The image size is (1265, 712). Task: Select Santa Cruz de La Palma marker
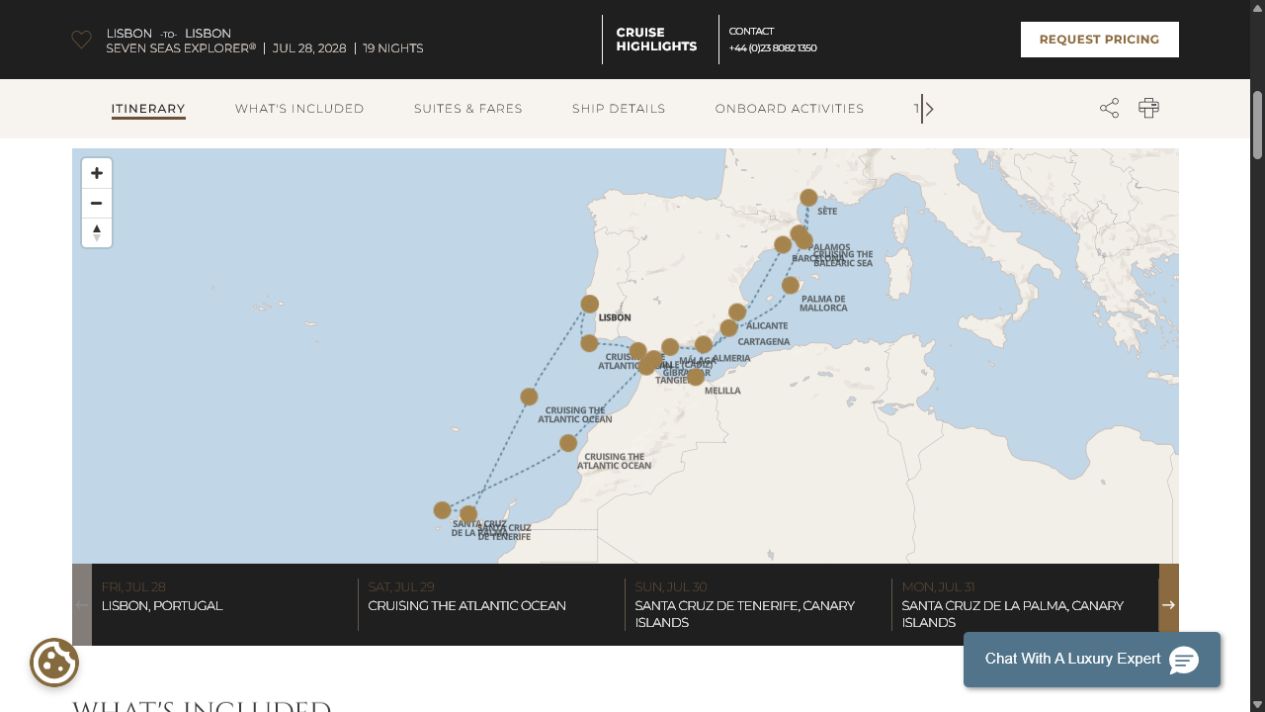tap(442, 510)
